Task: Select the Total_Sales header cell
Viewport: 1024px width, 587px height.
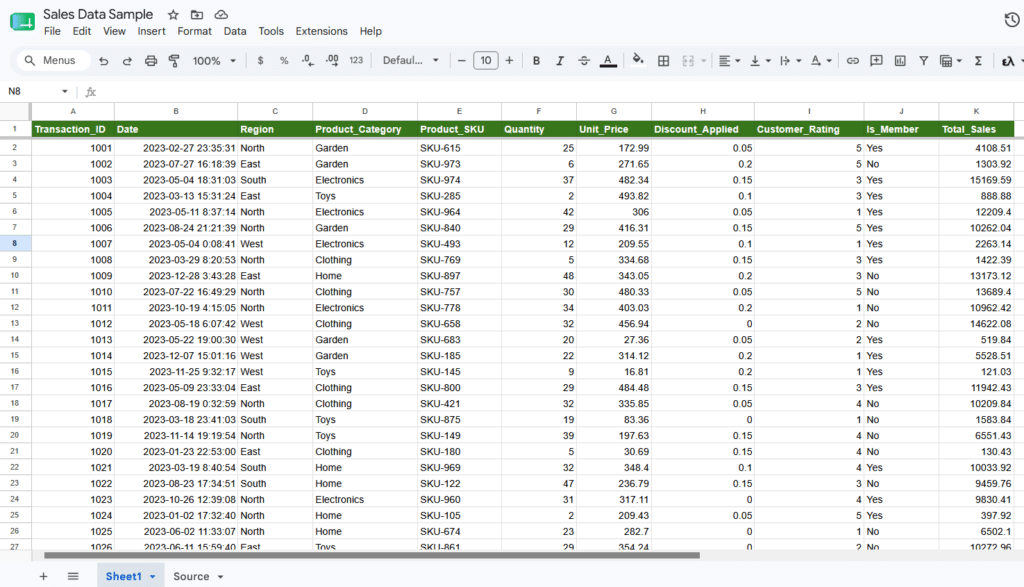Action: click(976, 129)
